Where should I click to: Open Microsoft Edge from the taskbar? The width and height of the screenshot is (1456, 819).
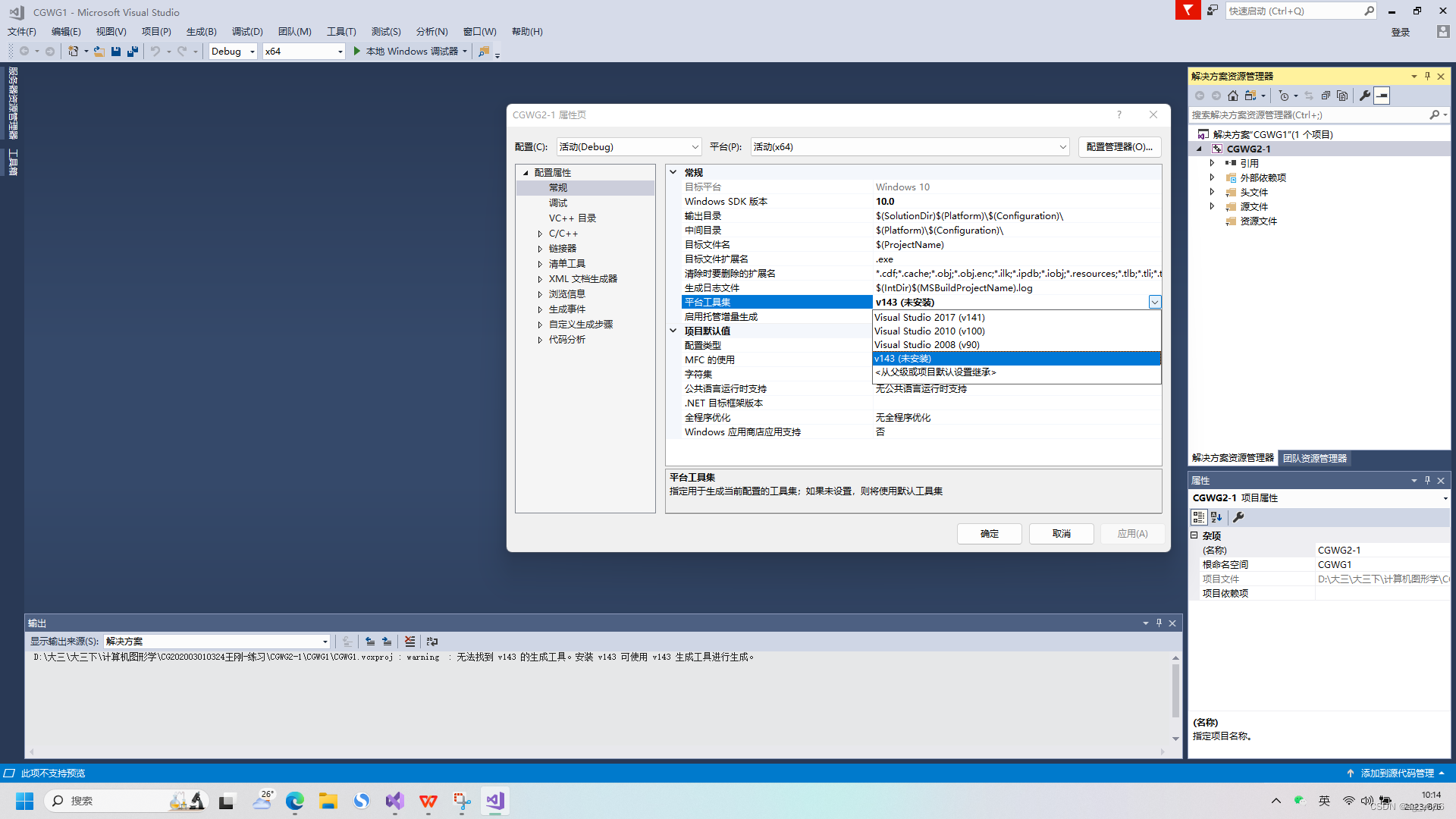coord(295,801)
